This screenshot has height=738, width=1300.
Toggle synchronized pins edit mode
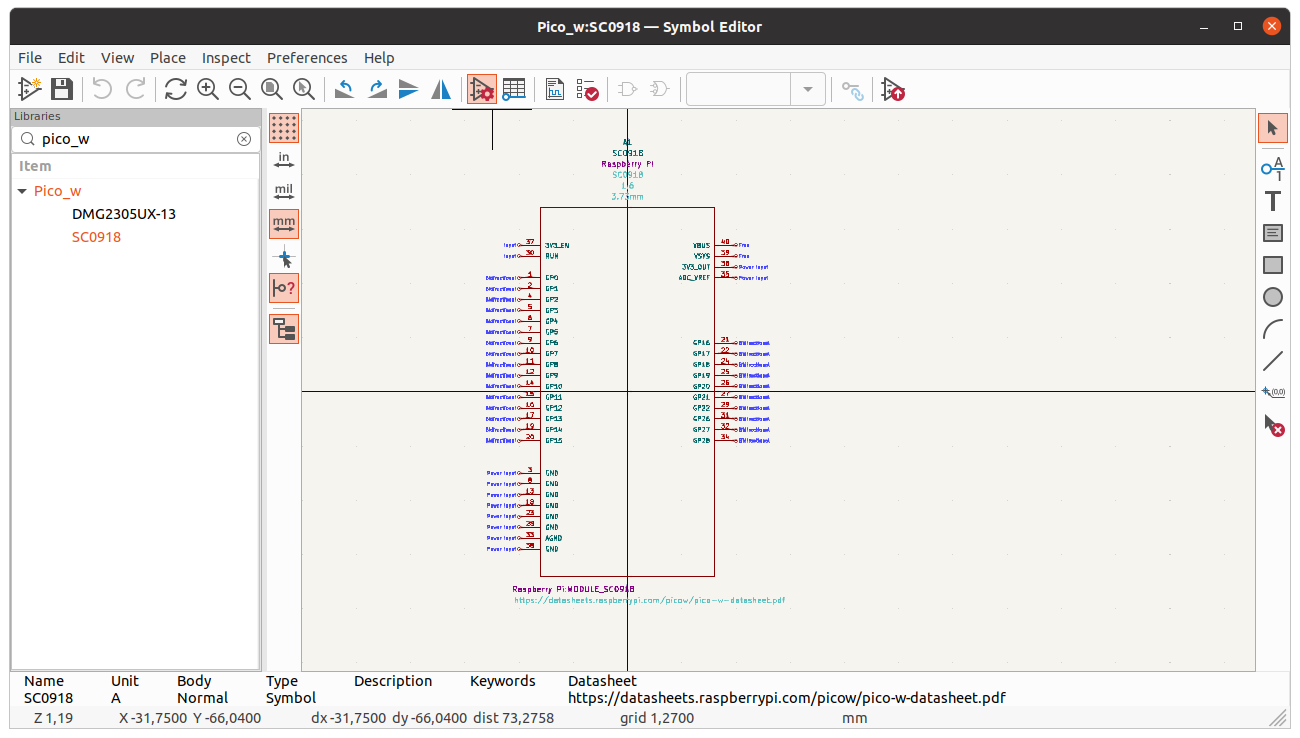click(852, 89)
